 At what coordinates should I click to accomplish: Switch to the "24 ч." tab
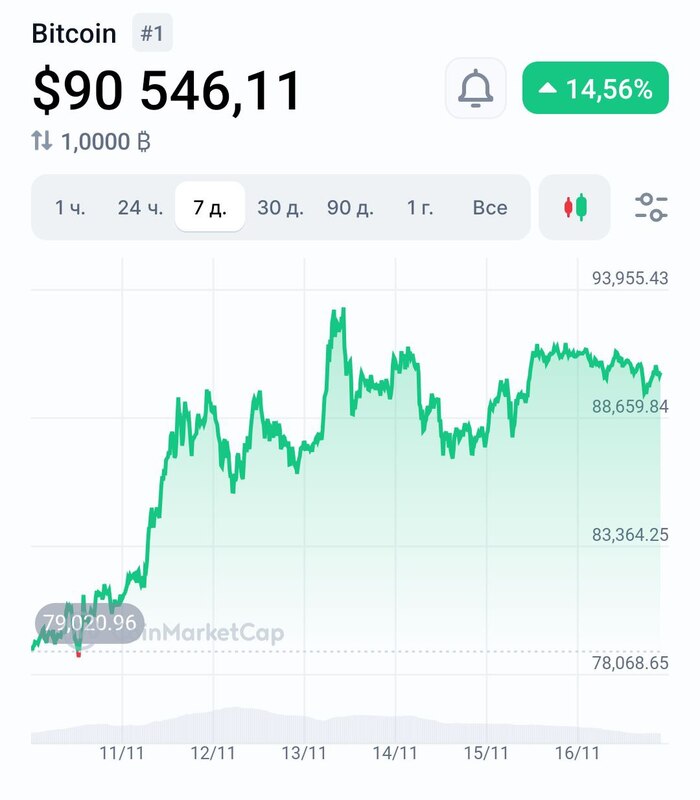coord(140,206)
